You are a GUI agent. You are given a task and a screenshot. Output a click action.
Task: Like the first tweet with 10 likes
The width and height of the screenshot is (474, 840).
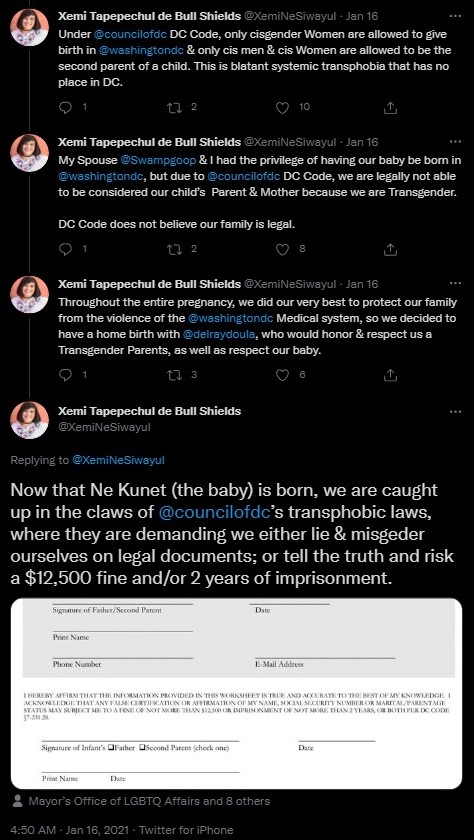[282, 107]
